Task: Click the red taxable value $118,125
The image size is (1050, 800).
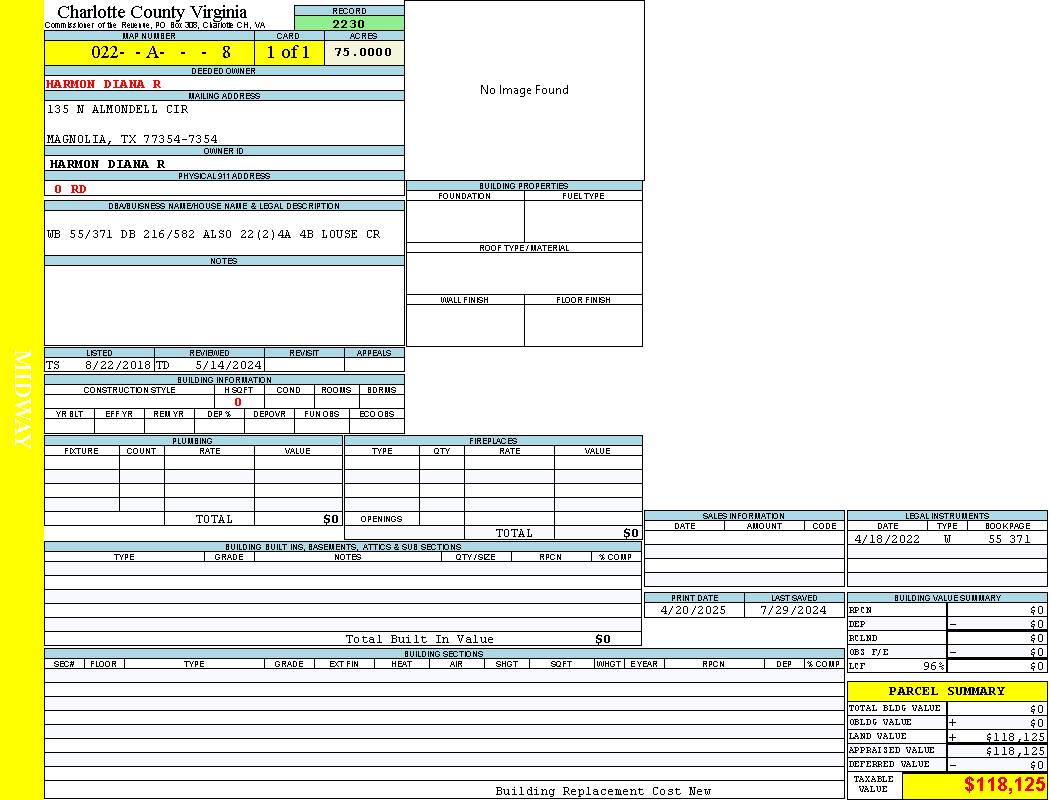Action: point(1004,785)
